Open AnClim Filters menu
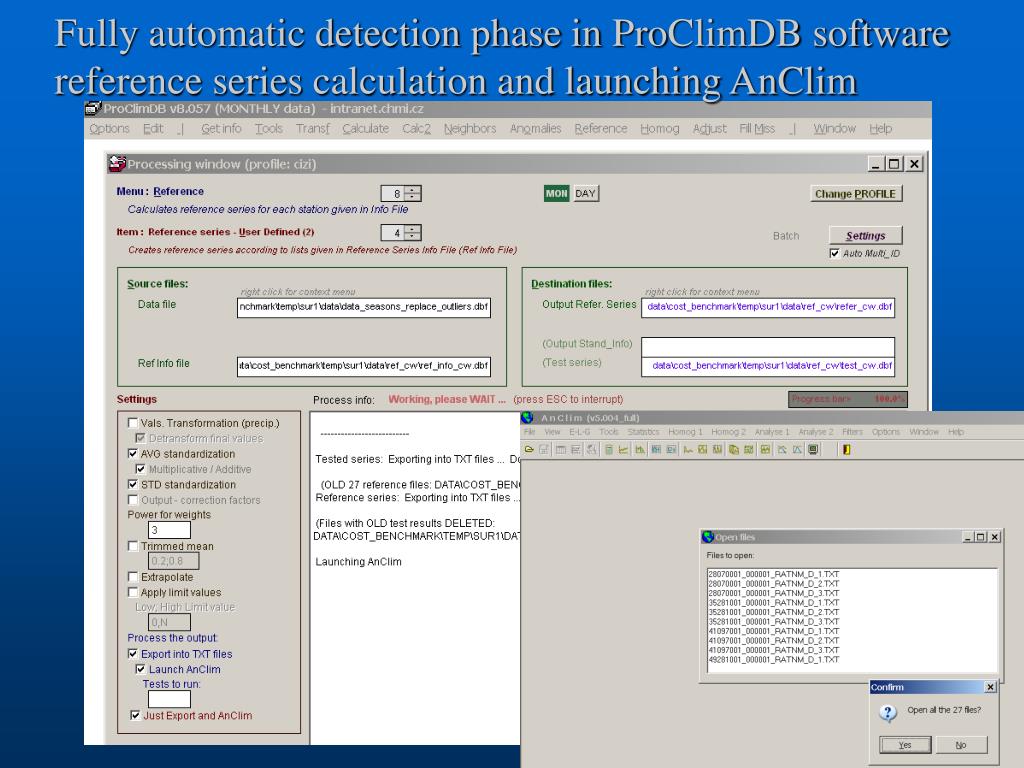The width and height of the screenshot is (1024, 768). tap(852, 432)
